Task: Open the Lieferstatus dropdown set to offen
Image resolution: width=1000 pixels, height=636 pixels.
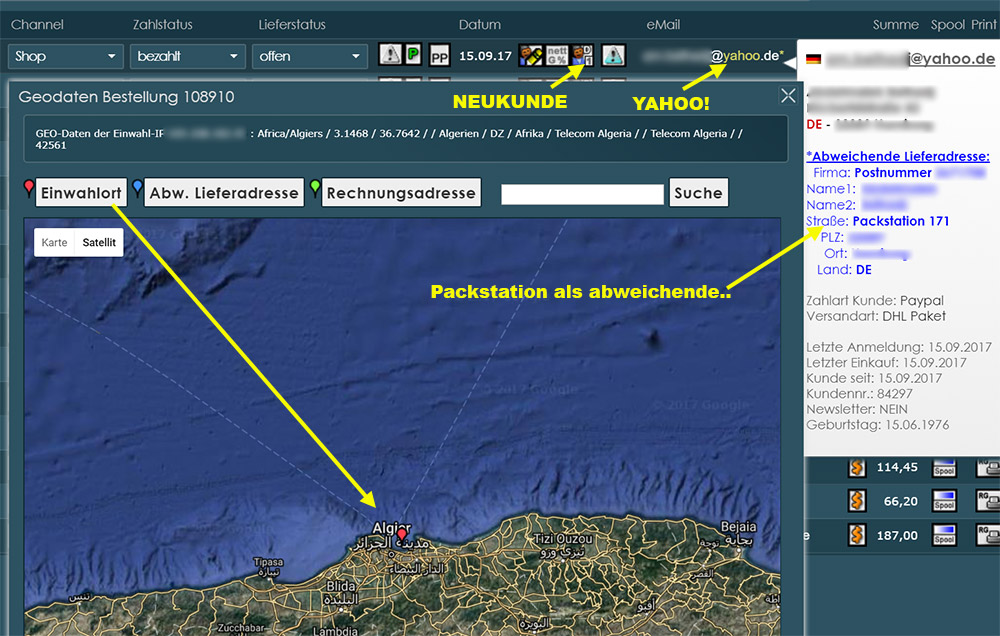Action: (x=309, y=56)
